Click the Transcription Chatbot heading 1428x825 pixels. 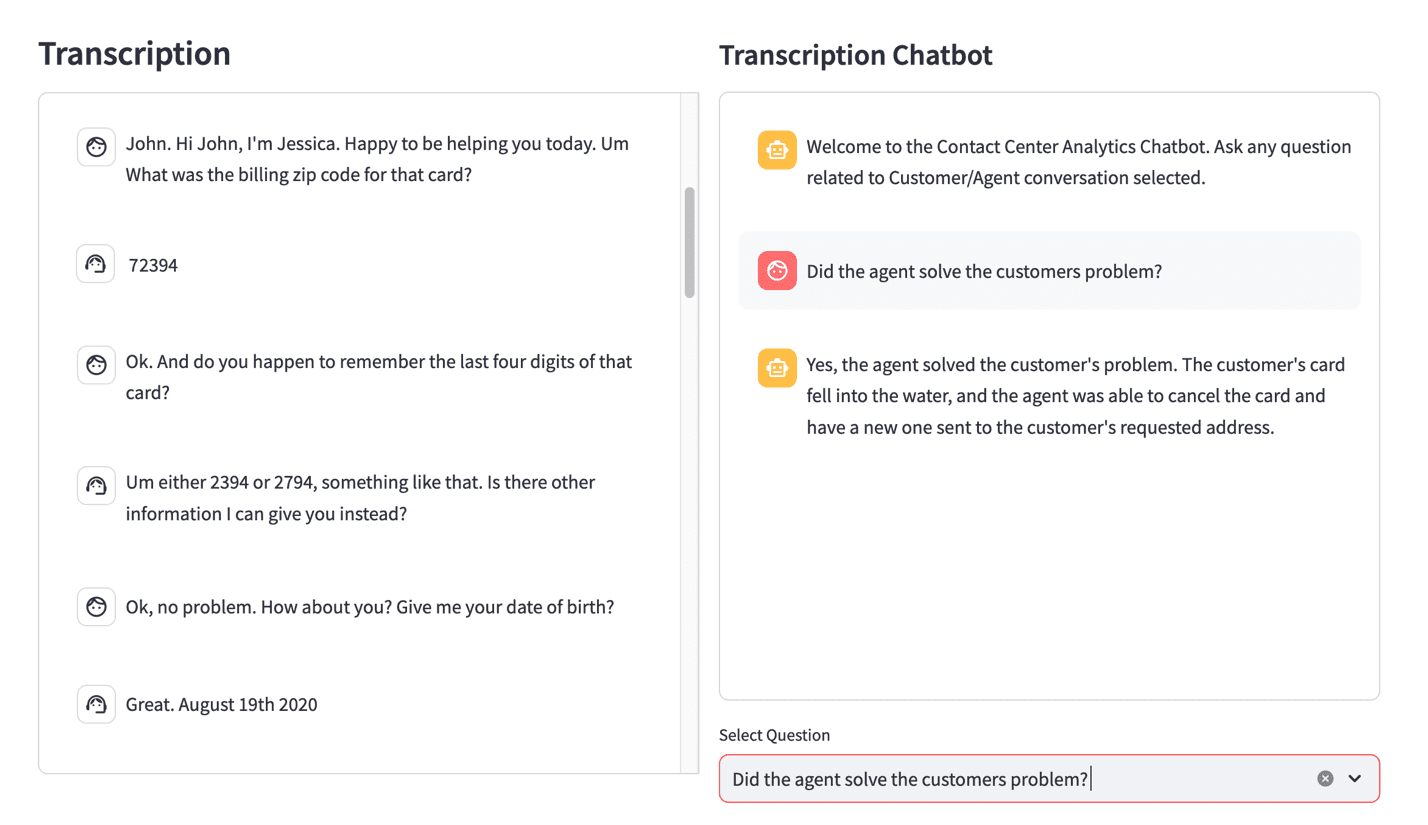pos(856,55)
